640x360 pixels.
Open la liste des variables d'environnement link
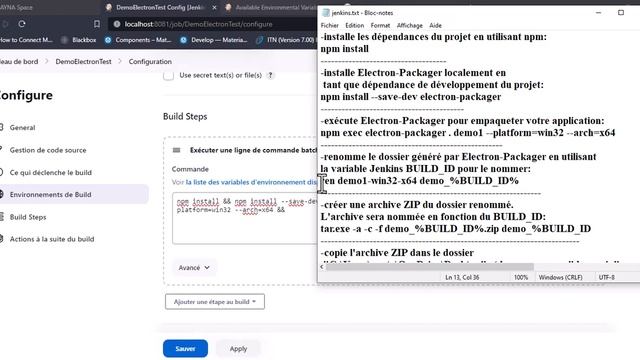pos(251,182)
